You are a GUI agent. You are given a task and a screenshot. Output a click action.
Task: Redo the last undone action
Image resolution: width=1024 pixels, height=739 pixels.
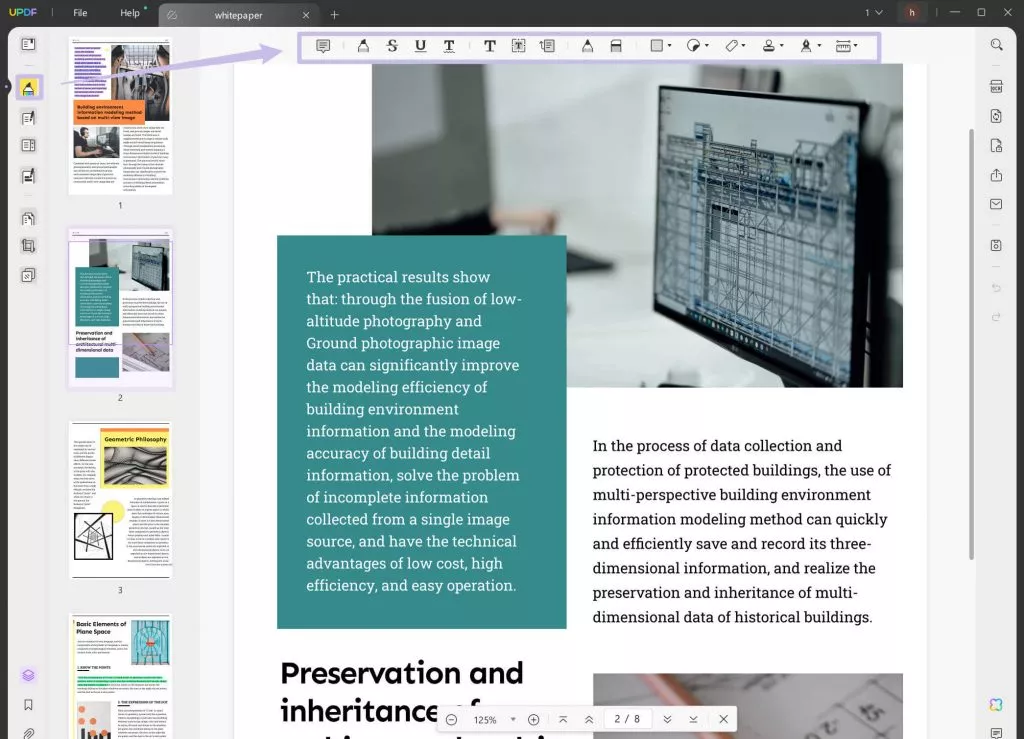click(x=996, y=317)
